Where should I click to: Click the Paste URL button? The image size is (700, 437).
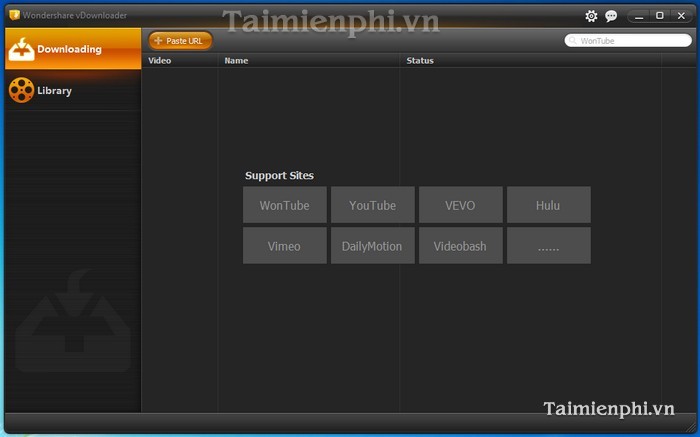click(x=180, y=41)
